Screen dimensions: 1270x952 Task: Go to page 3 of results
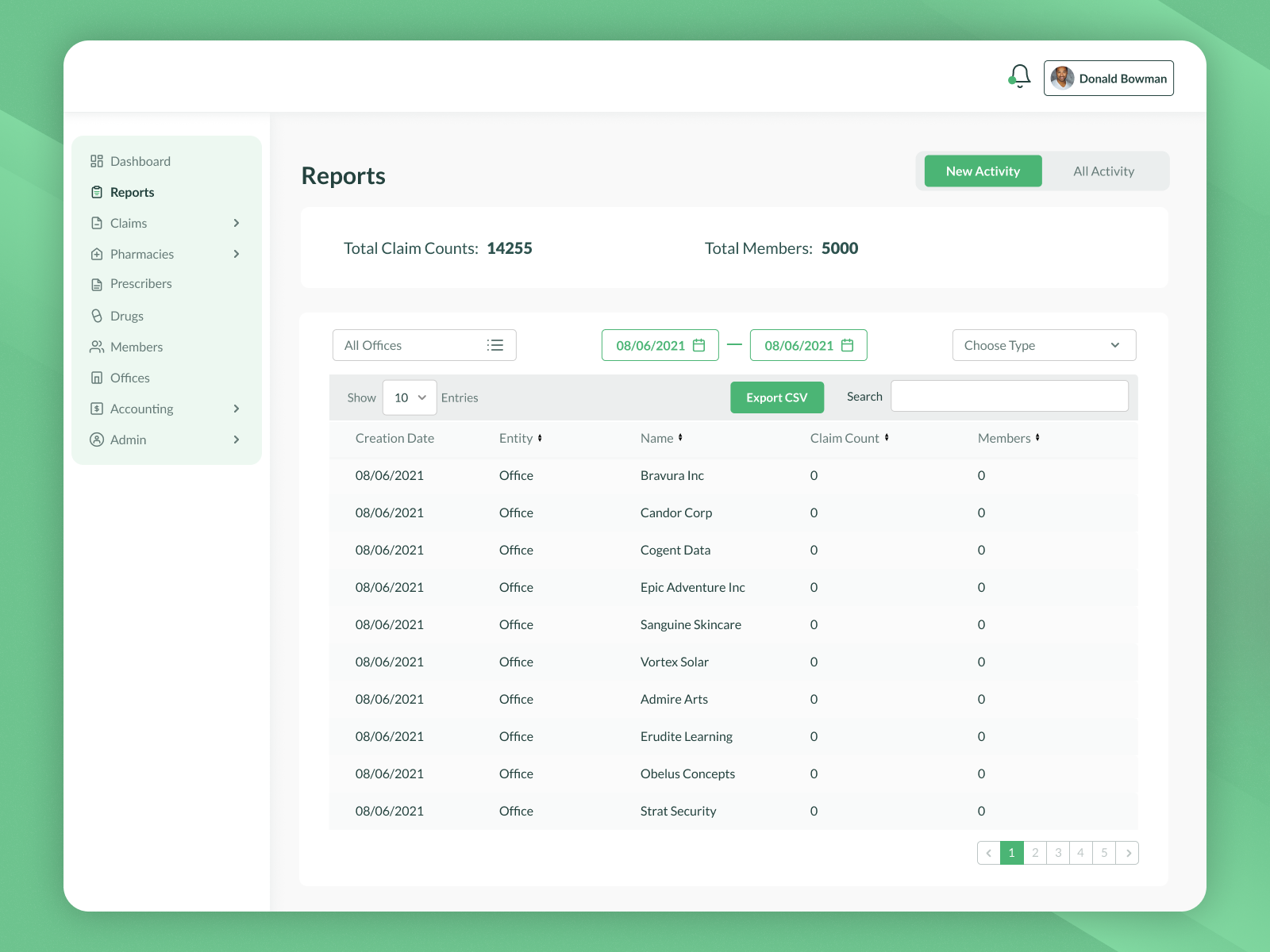pos(1058,853)
